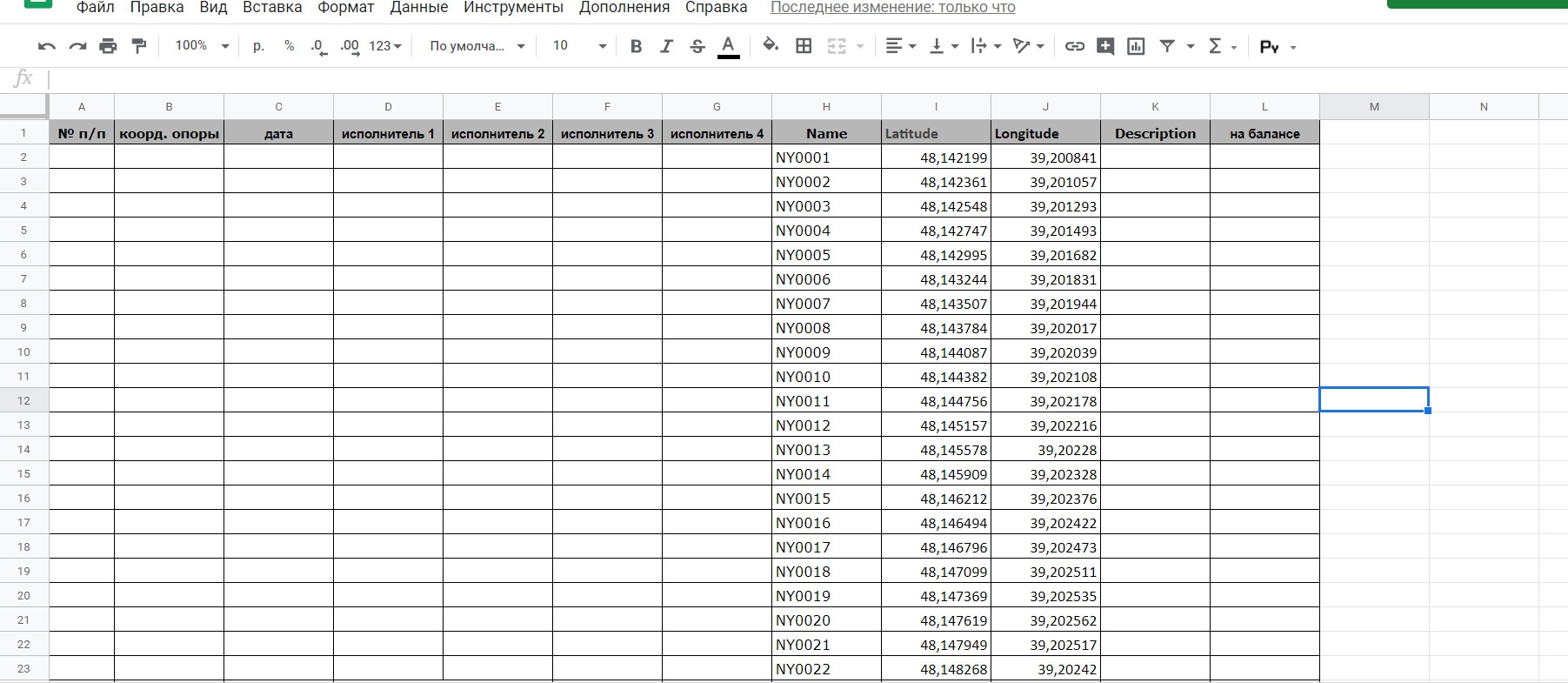The height and width of the screenshot is (683, 1568).
Task: Toggle strikethrough formatting
Action: point(697,46)
